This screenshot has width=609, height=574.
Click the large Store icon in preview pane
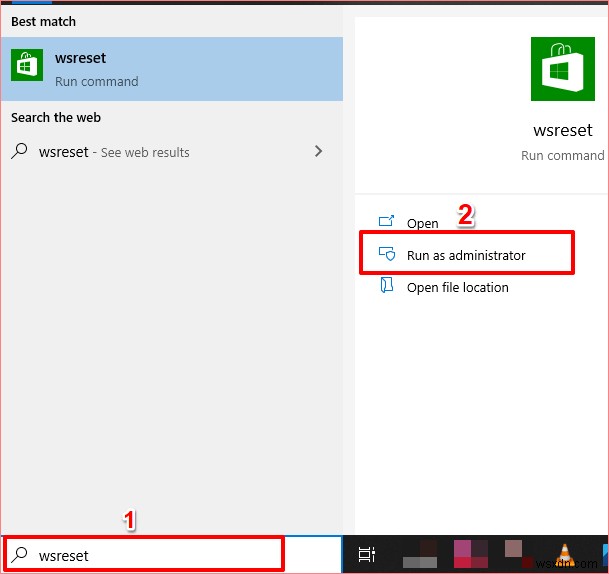pos(563,69)
